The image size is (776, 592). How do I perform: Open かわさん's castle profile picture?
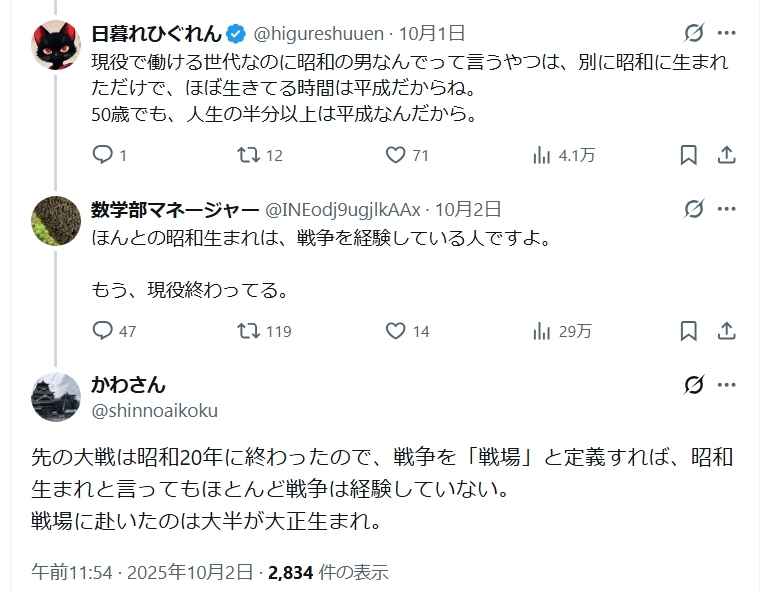[x=57, y=397]
